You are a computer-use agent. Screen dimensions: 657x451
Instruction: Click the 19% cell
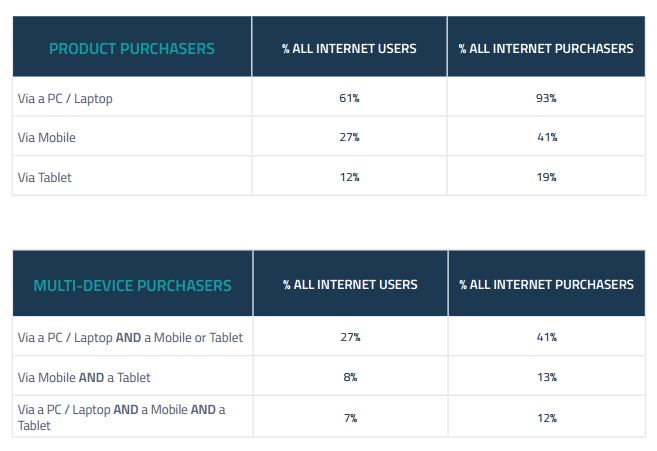[x=546, y=177]
